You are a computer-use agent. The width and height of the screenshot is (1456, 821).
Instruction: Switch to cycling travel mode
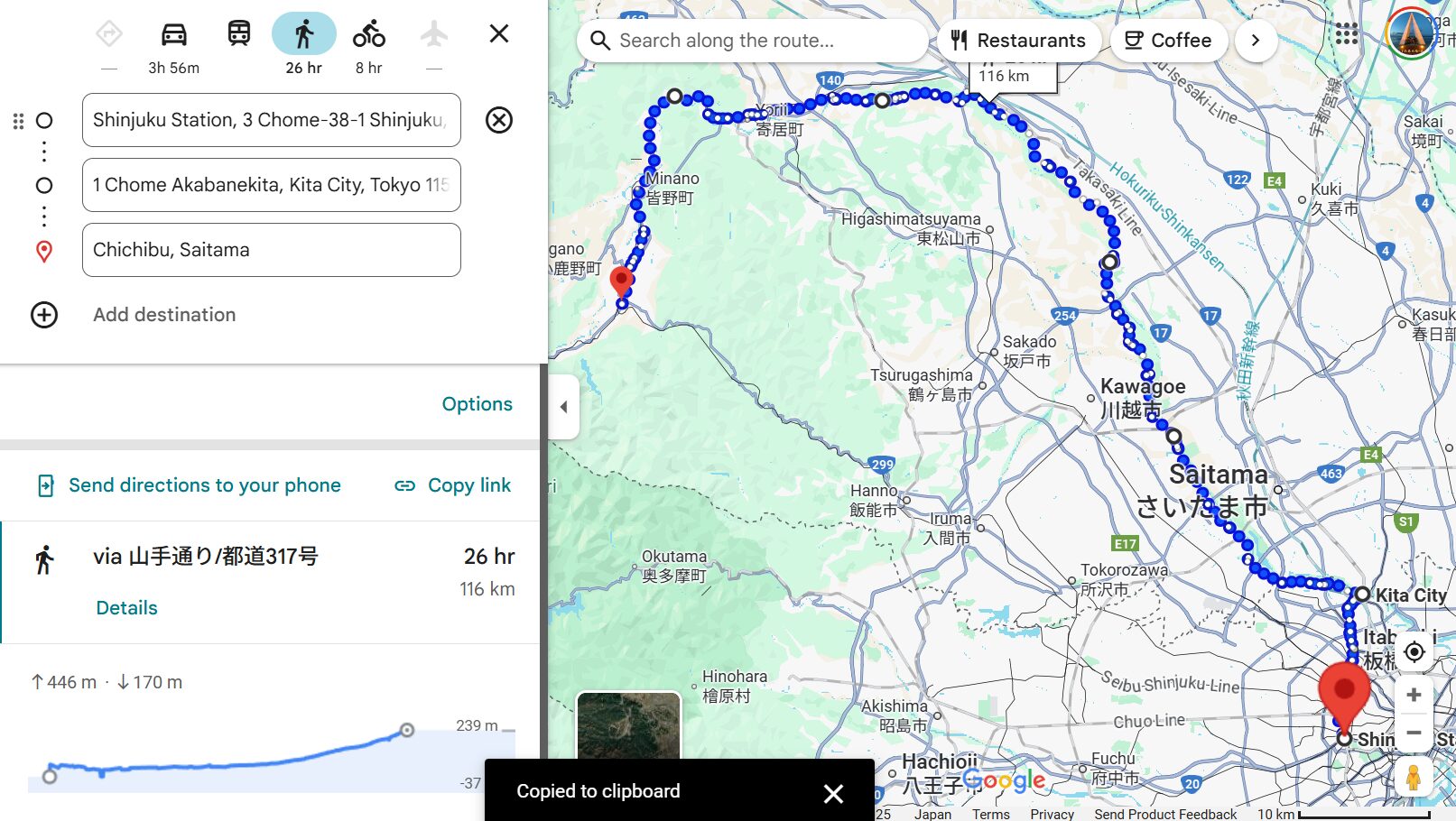point(368,35)
